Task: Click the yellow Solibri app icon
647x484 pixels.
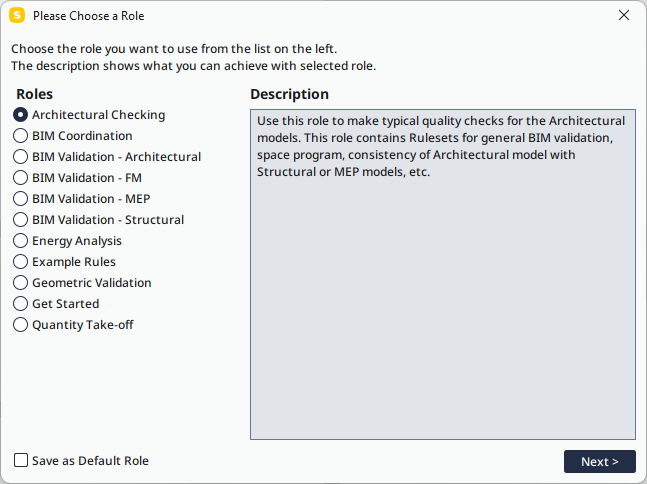Action: coord(17,15)
